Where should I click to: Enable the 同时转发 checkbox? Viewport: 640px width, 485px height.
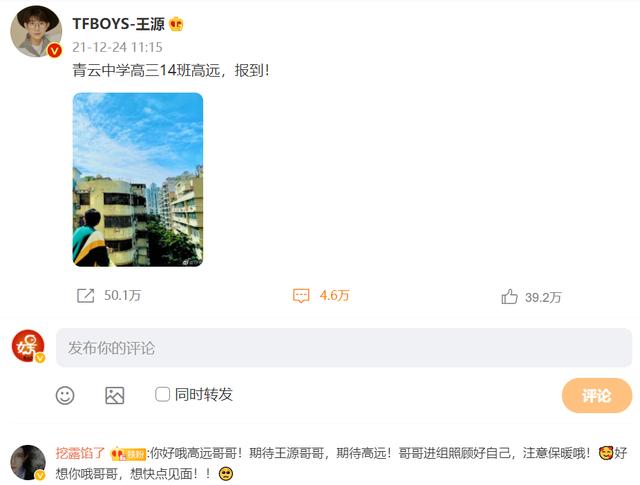[x=162, y=394]
